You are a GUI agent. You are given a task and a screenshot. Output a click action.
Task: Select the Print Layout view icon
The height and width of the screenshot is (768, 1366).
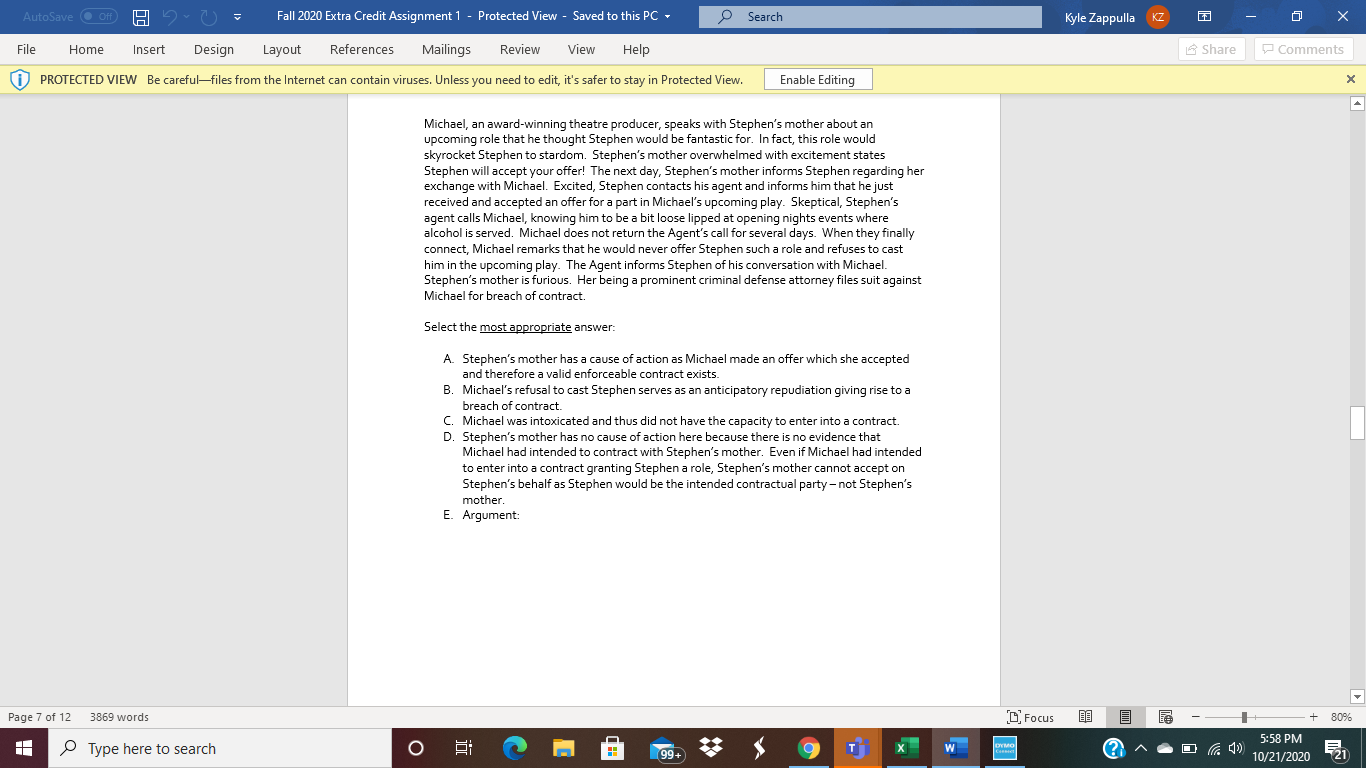1125,717
